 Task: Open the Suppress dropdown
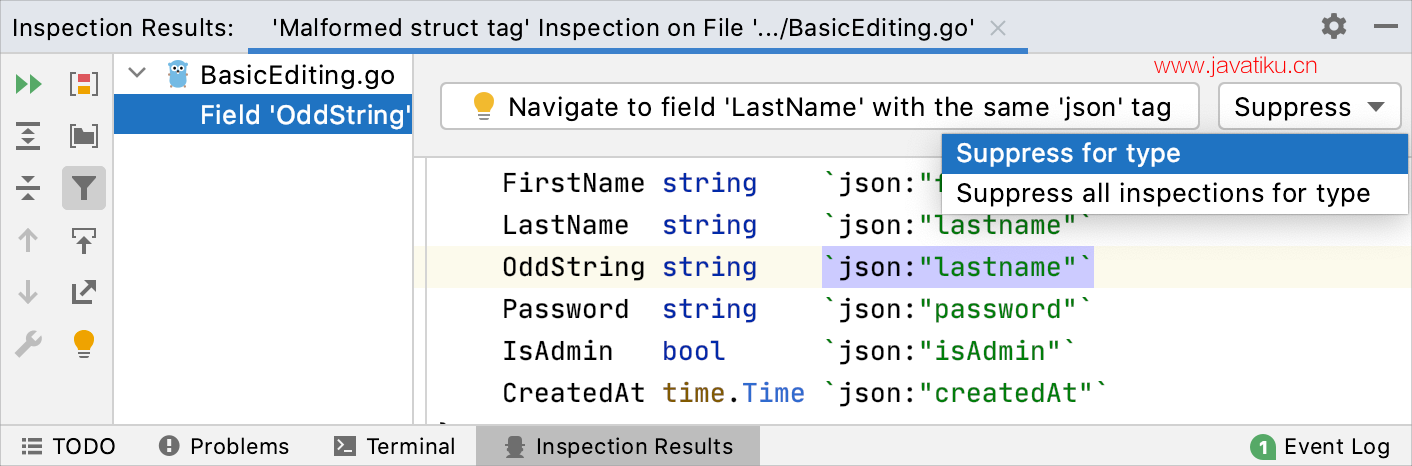(1309, 107)
